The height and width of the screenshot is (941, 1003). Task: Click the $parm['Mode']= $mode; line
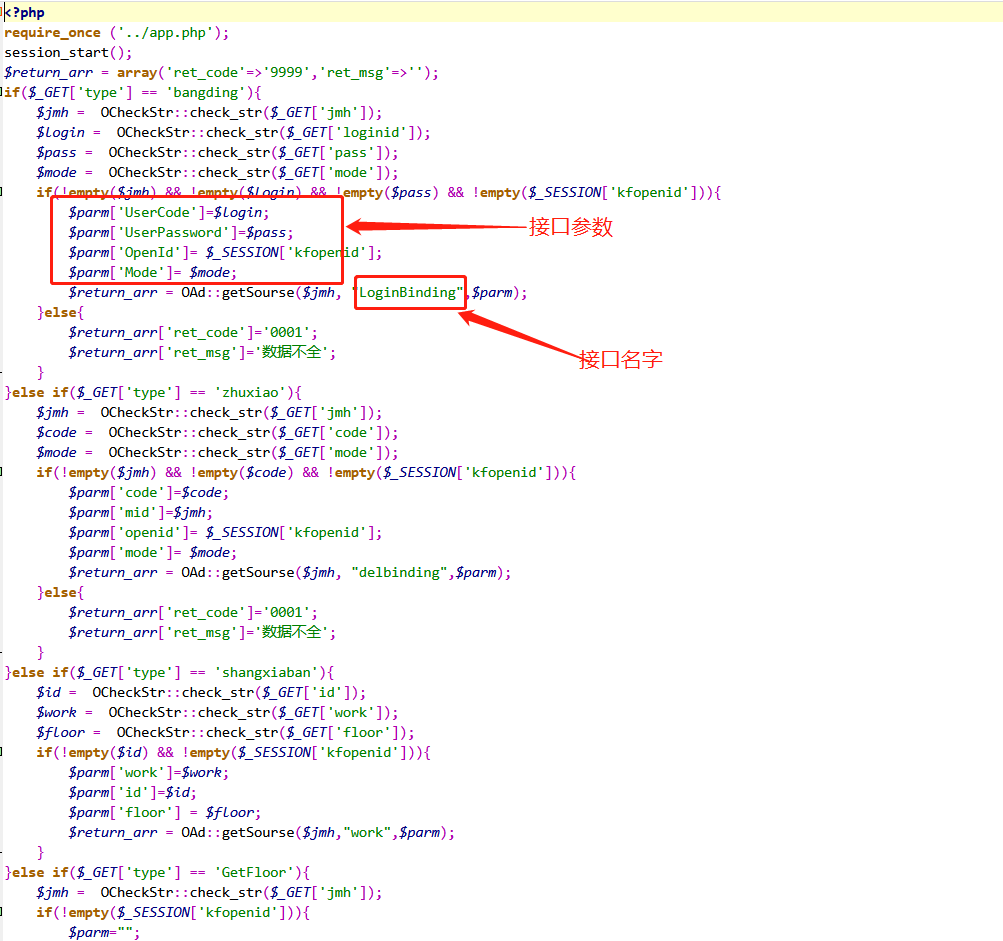pyautogui.click(x=153, y=273)
